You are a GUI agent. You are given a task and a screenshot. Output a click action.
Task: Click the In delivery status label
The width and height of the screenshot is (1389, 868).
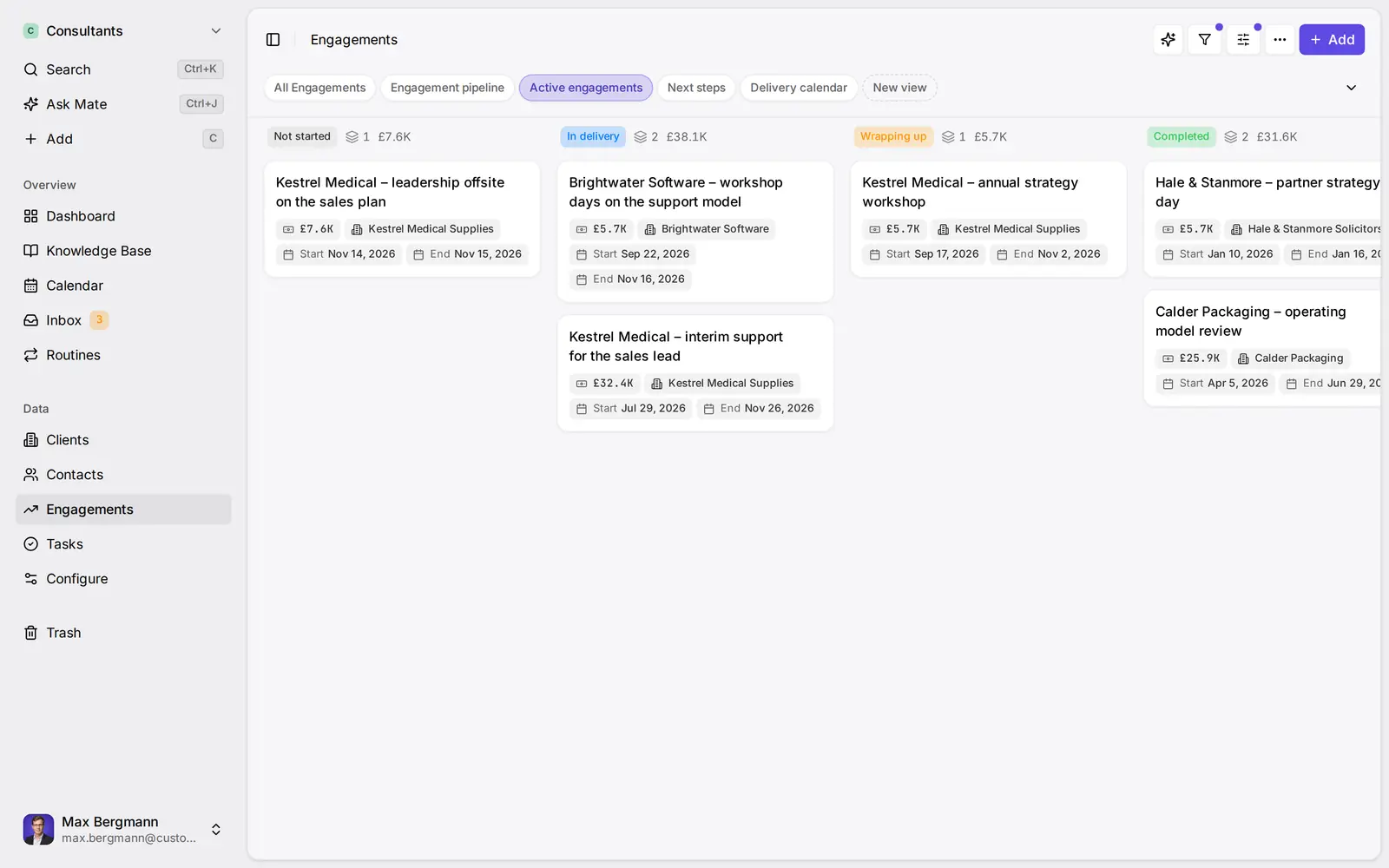click(x=593, y=136)
